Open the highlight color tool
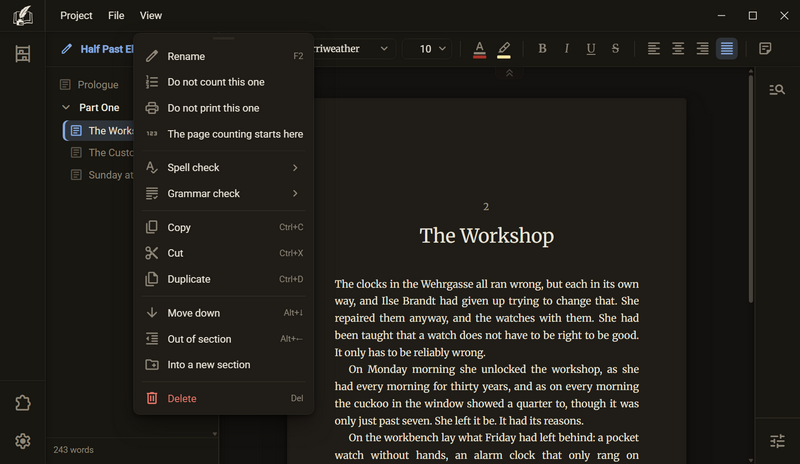The image size is (800, 464). coord(504,49)
